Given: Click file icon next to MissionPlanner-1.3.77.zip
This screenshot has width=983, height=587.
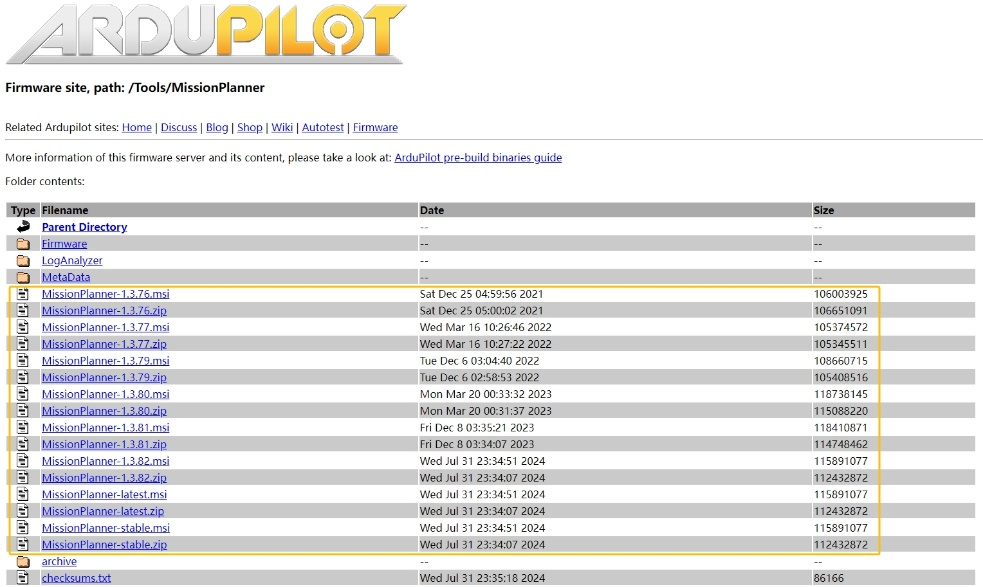Looking at the screenshot, I should pos(23,344).
